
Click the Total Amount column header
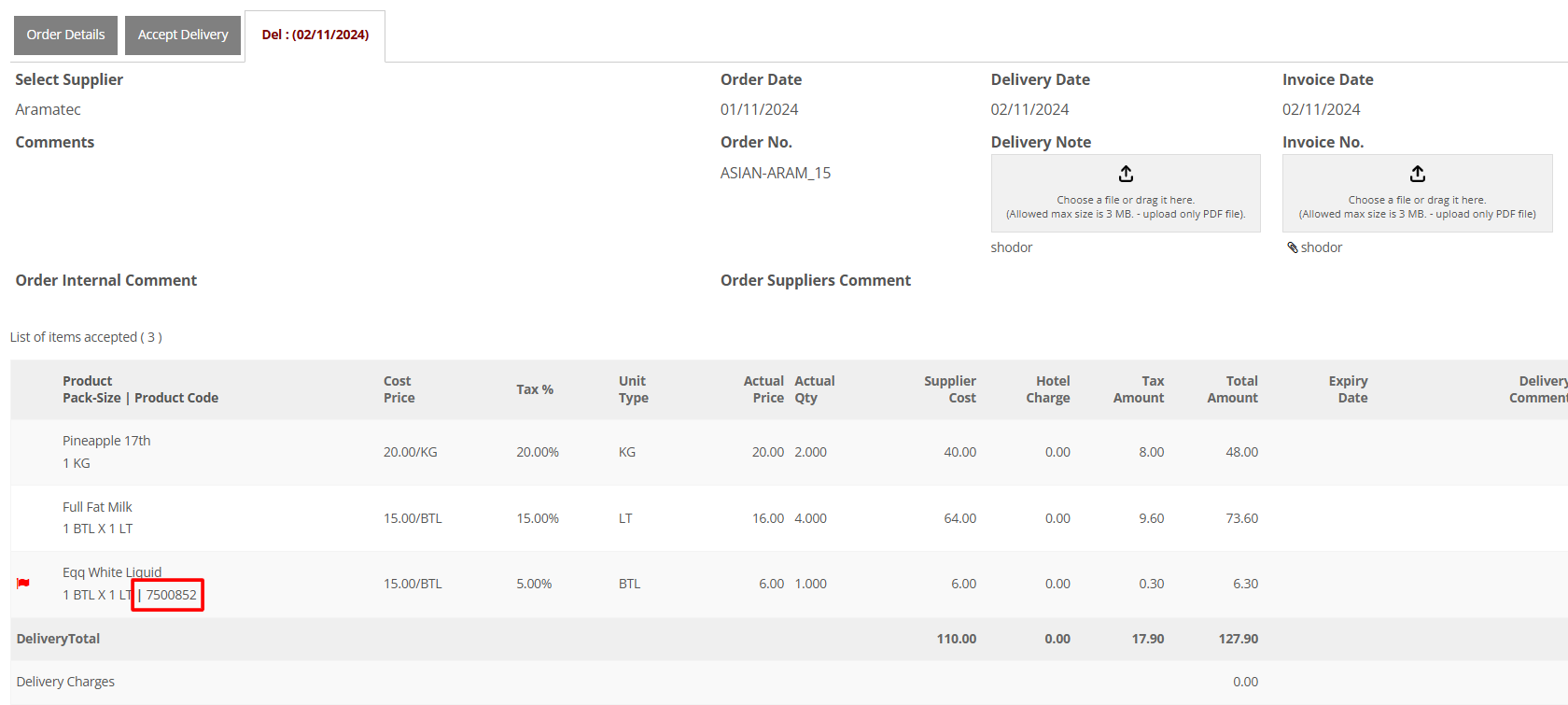coord(1232,389)
